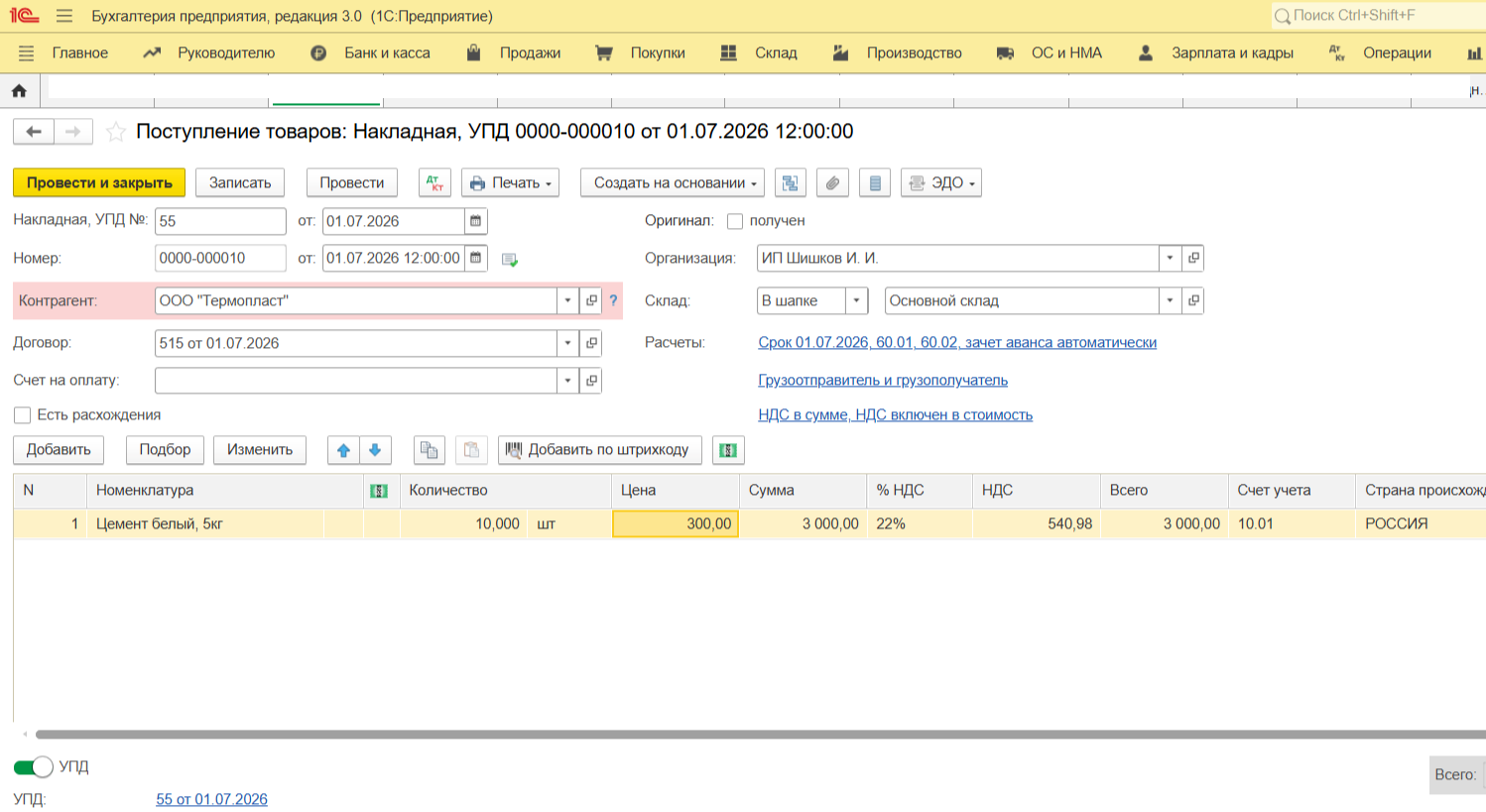Click the Добавить по штрихкоду button
Viewport: 1486px width, 812px height.
[600, 450]
